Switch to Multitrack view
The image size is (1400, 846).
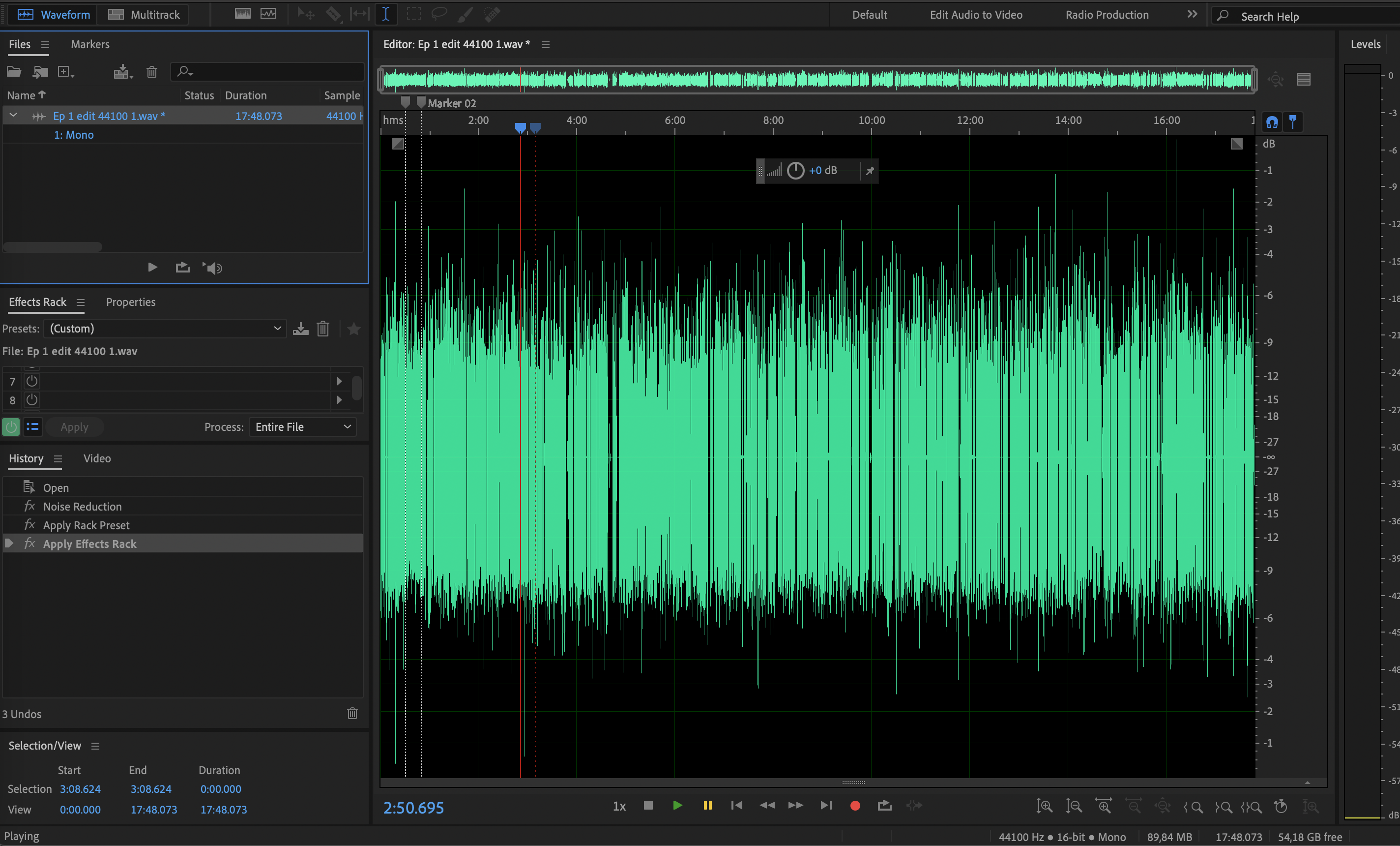[x=143, y=14]
